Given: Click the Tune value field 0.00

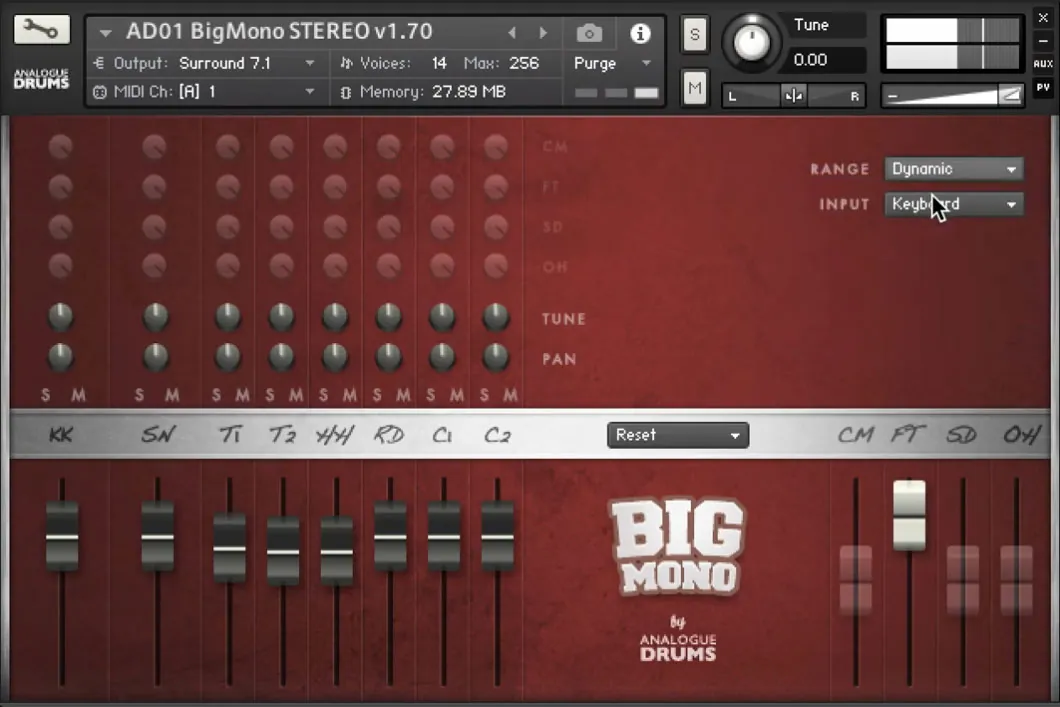Looking at the screenshot, I should (826, 60).
